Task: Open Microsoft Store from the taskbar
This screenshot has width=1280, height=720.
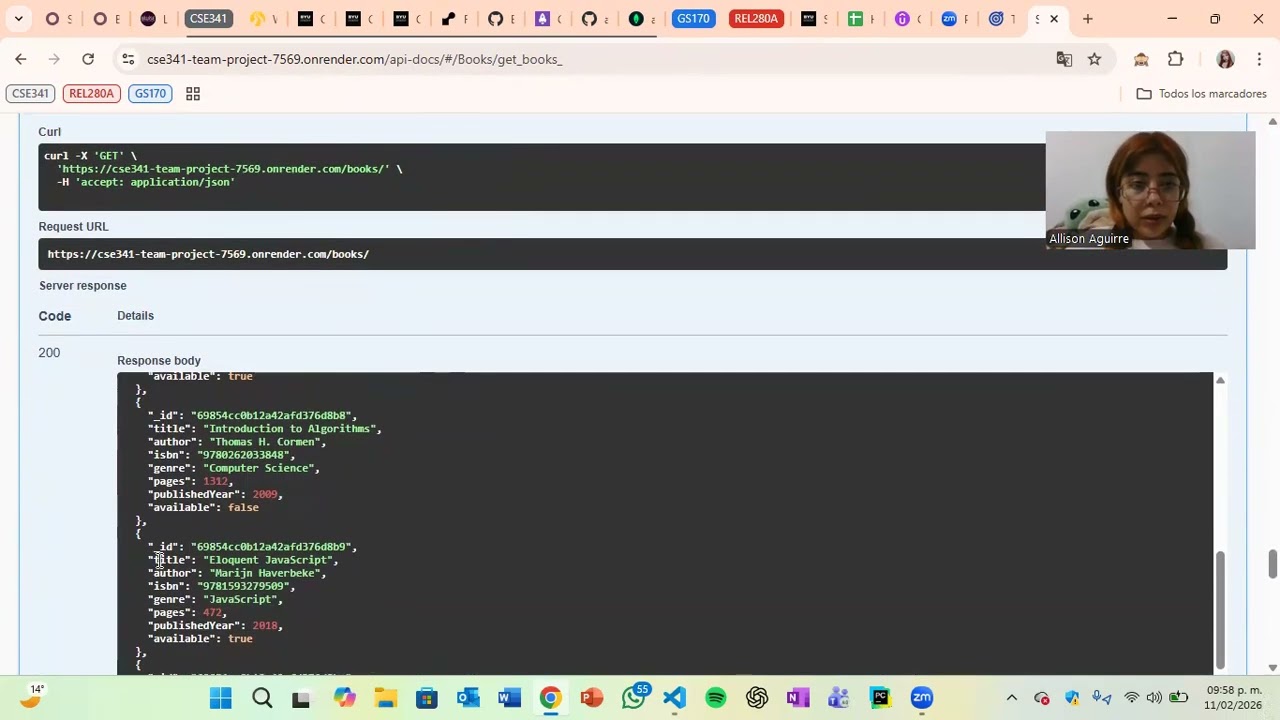Action: point(427,698)
